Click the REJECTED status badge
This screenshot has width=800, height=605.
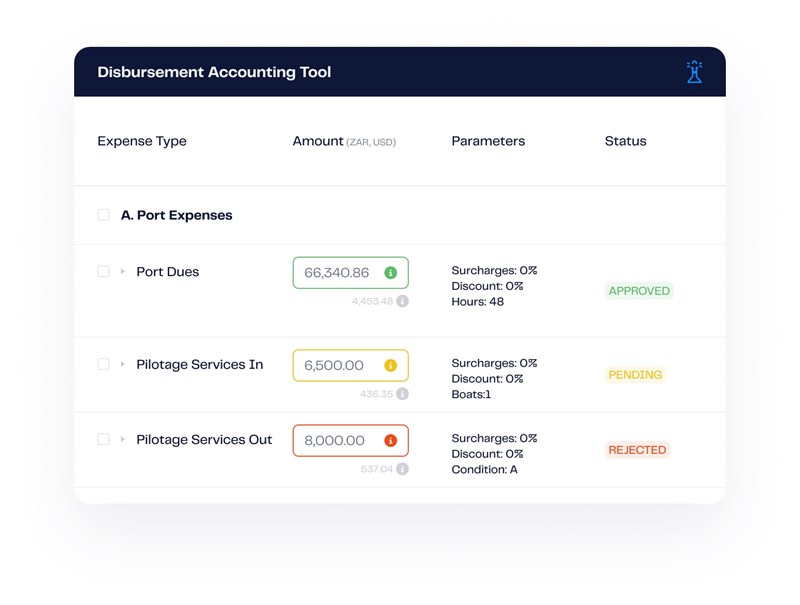637,450
